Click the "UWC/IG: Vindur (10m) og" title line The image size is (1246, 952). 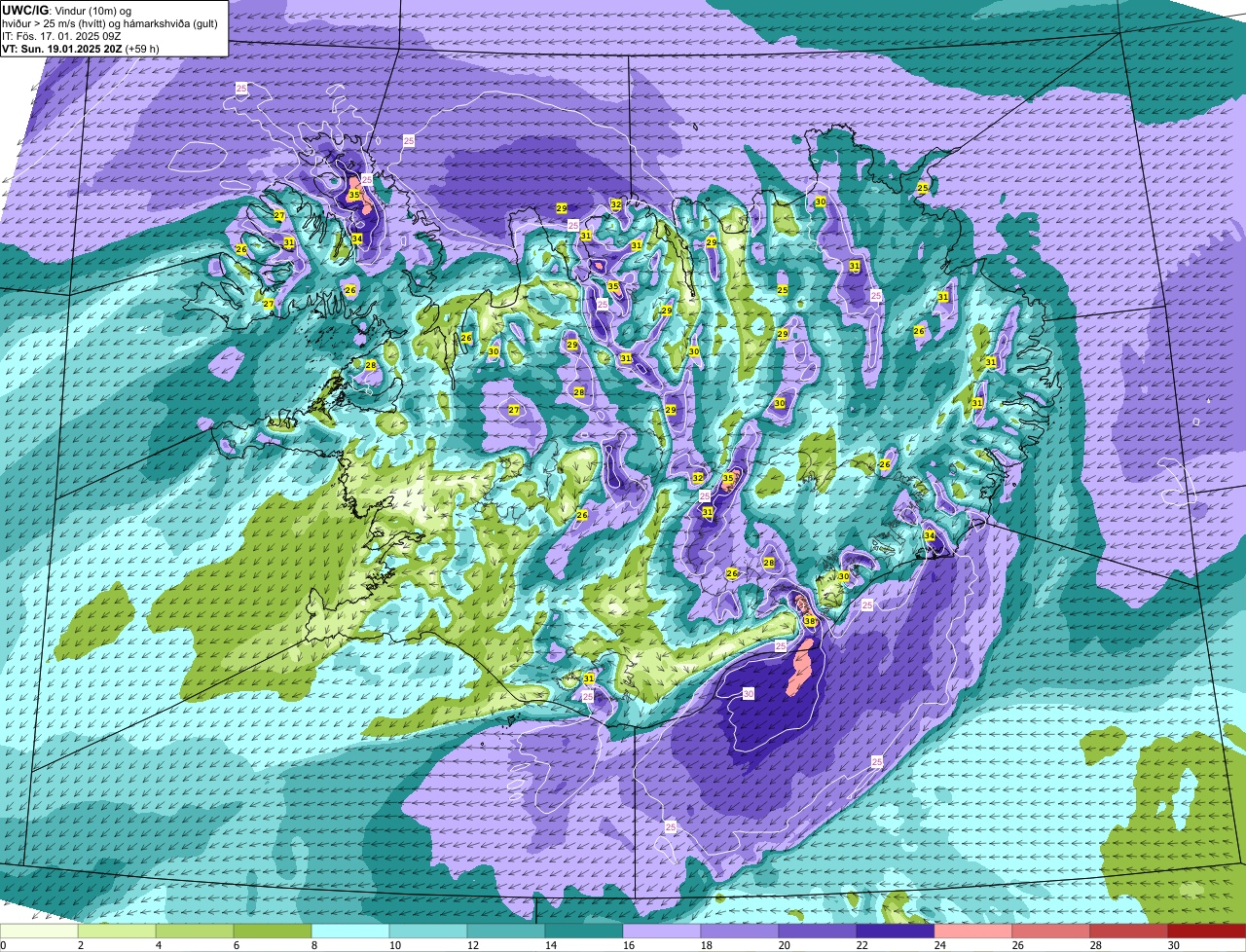tap(66, 11)
